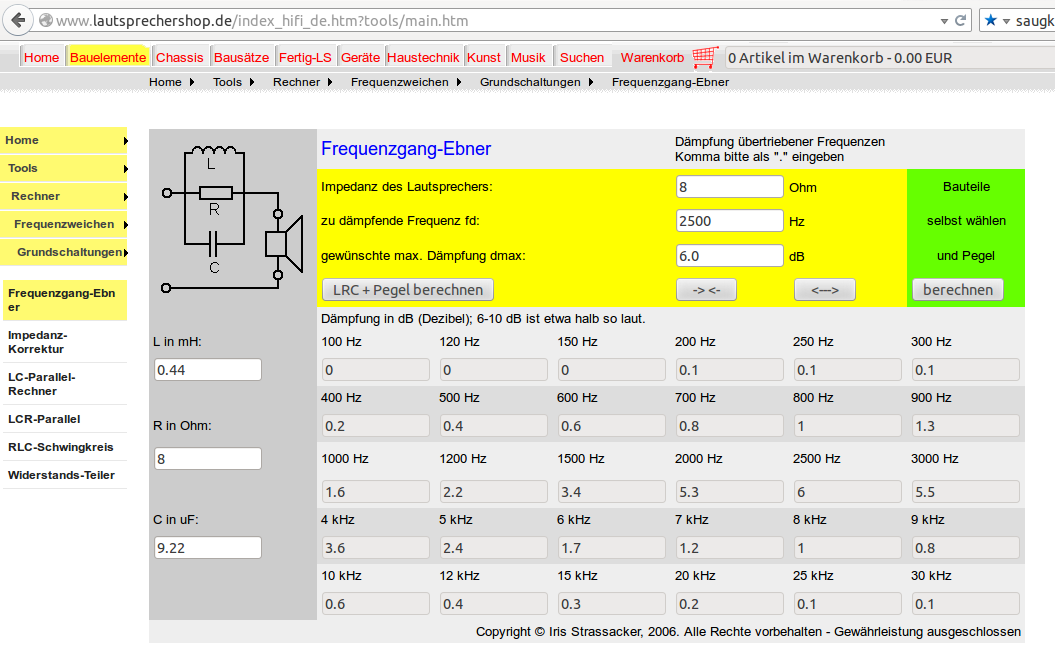Image resolution: width=1055 pixels, height=665 pixels.
Task: Click the Frequenzweichen breadcrumb link
Action: coord(400,82)
